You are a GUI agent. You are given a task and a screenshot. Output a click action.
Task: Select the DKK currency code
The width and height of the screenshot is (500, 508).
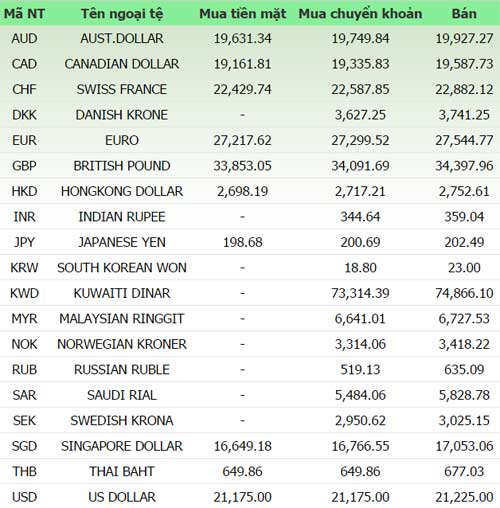pos(24,115)
